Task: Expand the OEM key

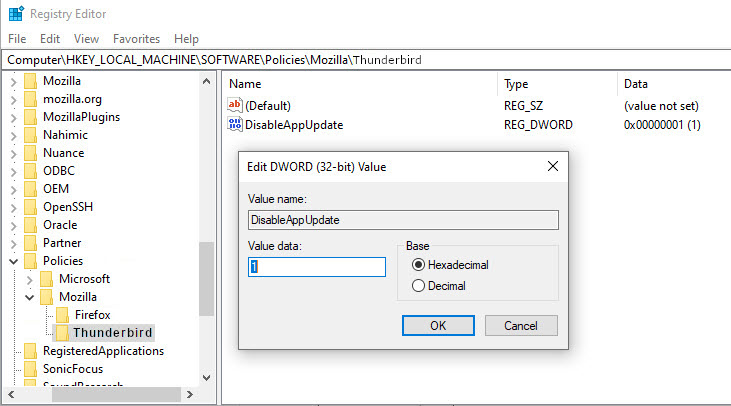Action: pyautogui.click(x=14, y=190)
